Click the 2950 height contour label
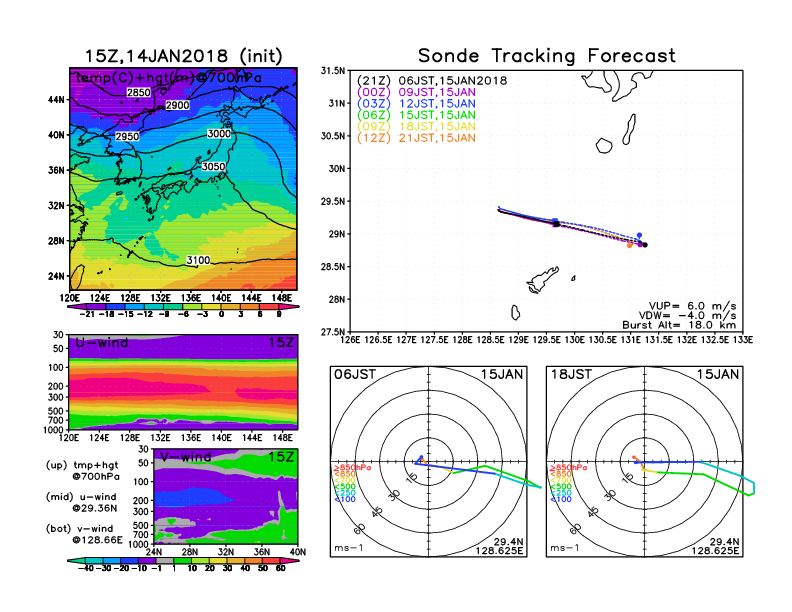This screenshot has height=612, width=792. pyautogui.click(x=127, y=137)
